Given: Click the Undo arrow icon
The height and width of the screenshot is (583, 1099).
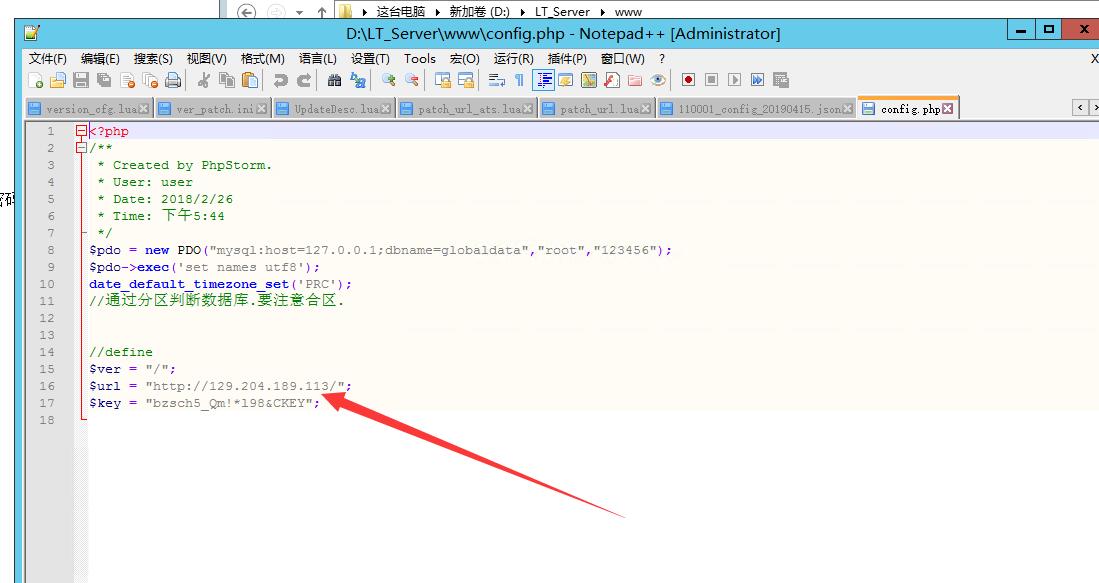Looking at the screenshot, I should coord(281,81).
